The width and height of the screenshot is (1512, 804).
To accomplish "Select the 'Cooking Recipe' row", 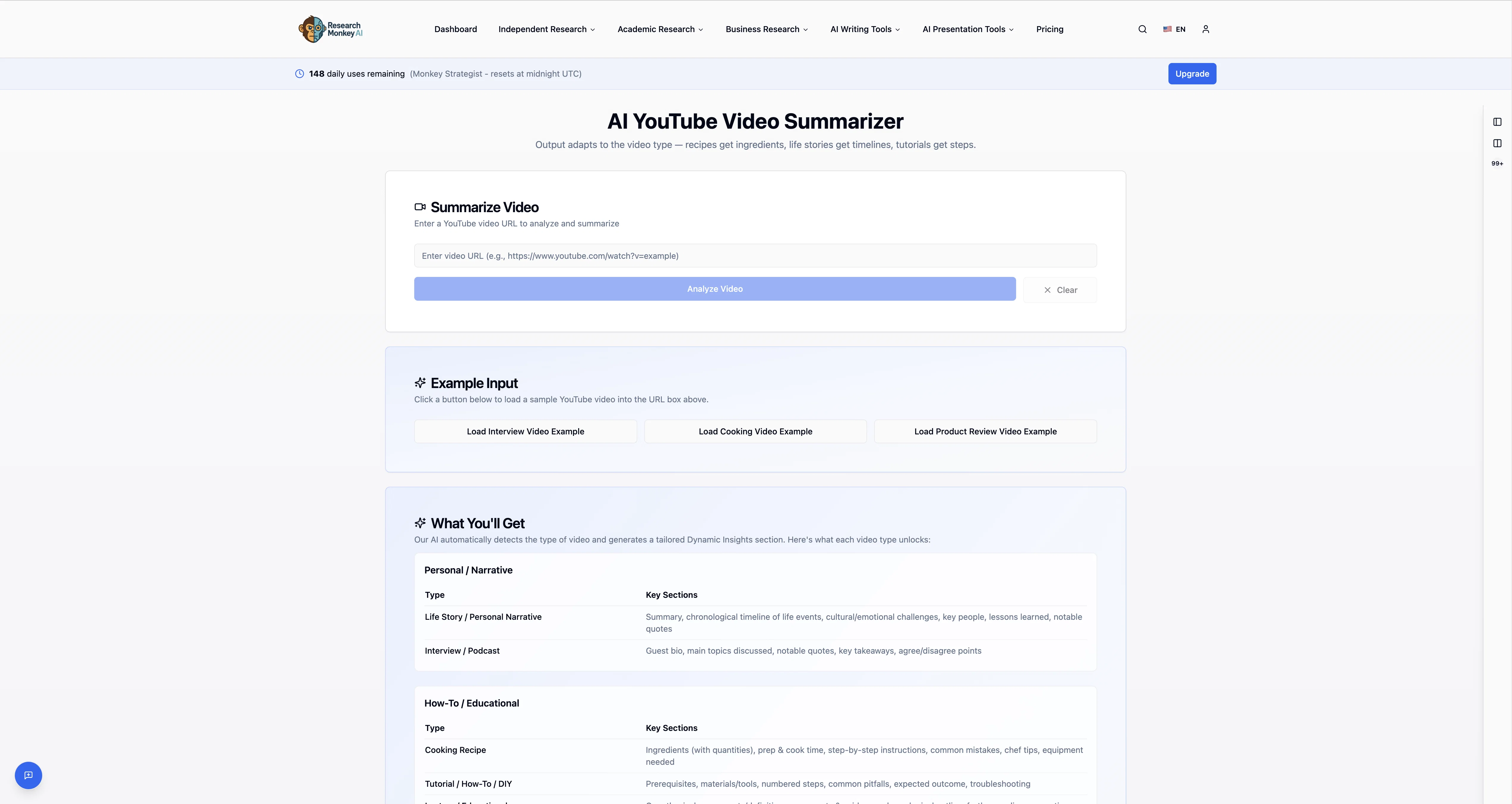I will pyautogui.click(x=755, y=756).
